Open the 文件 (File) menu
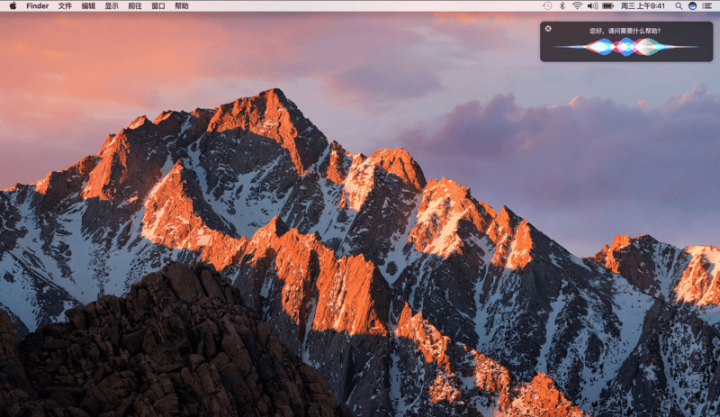The height and width of the screenshot is (417, 720). [x=65, y=6]
